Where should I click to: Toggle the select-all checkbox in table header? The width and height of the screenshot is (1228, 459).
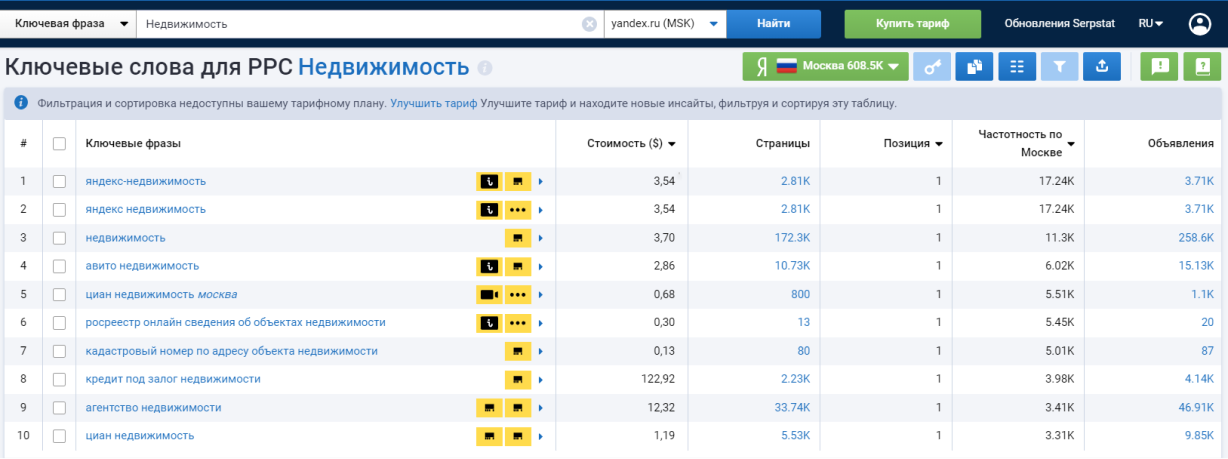pyautogui.click(x=59, y=144)
